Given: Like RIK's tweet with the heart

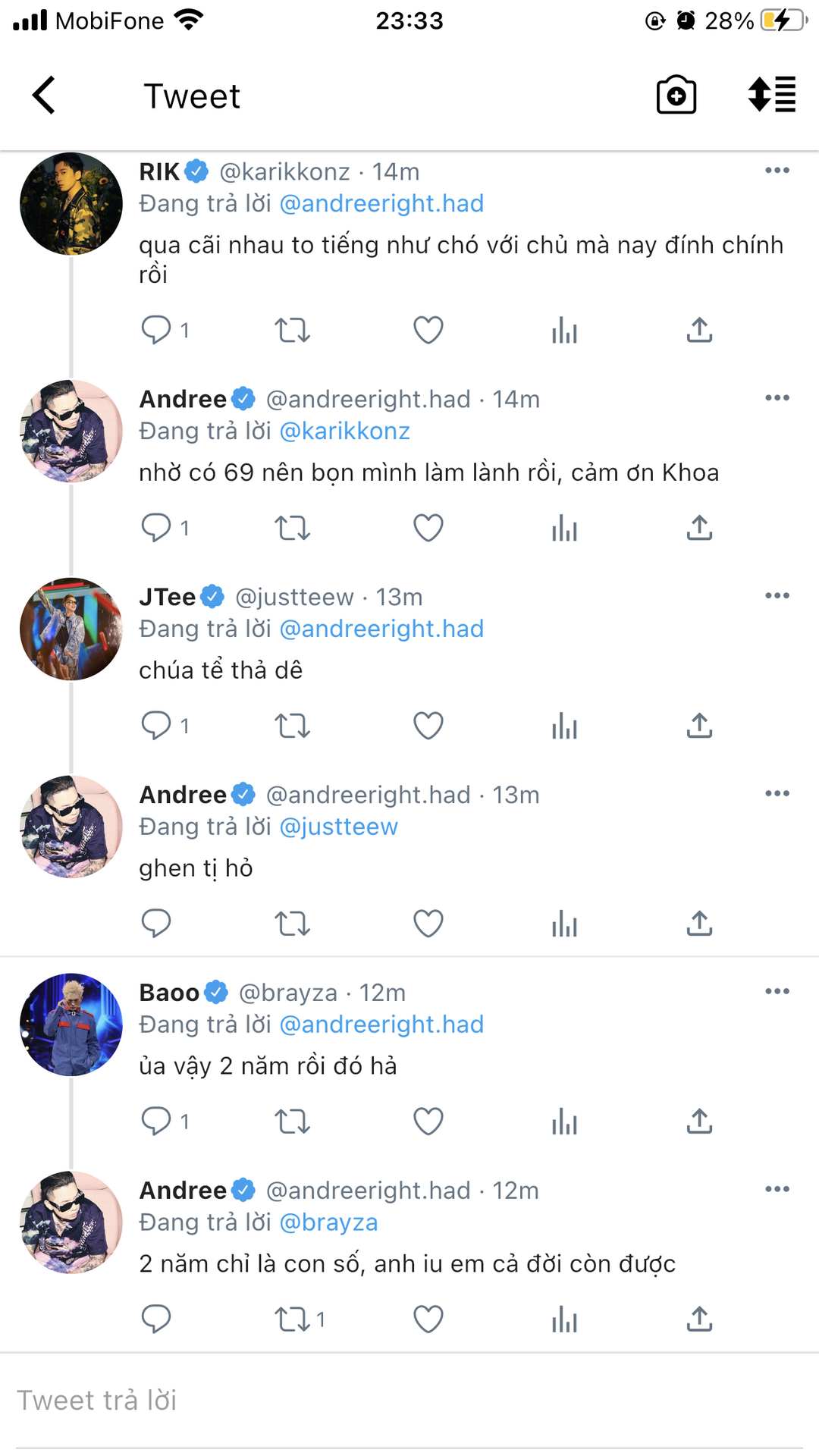Looking at the screenshot, I should pyautogui.click(x=428, y=330).
